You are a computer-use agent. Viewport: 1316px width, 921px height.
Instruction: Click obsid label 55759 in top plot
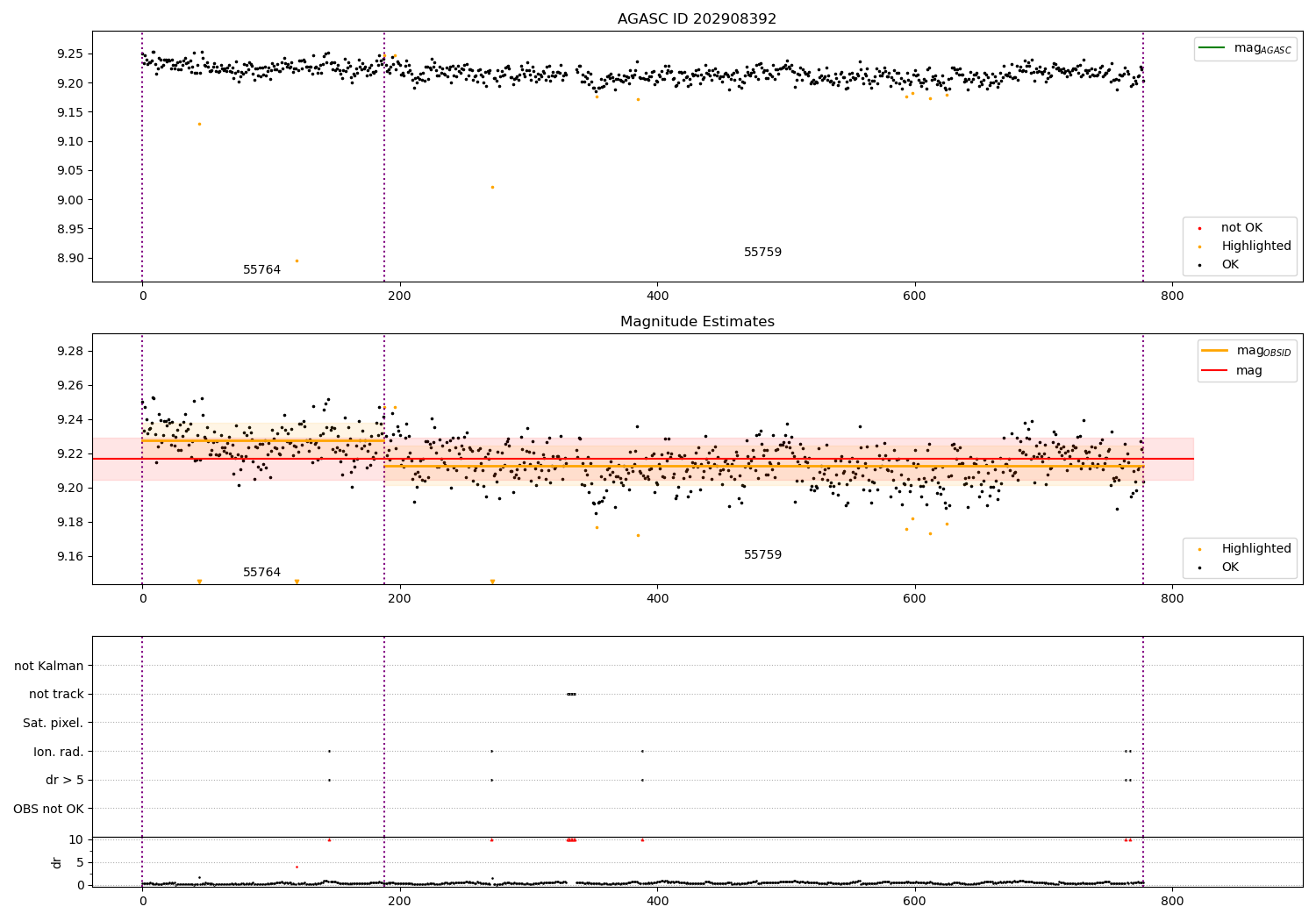pyautogui.click(x=762, y=253)
